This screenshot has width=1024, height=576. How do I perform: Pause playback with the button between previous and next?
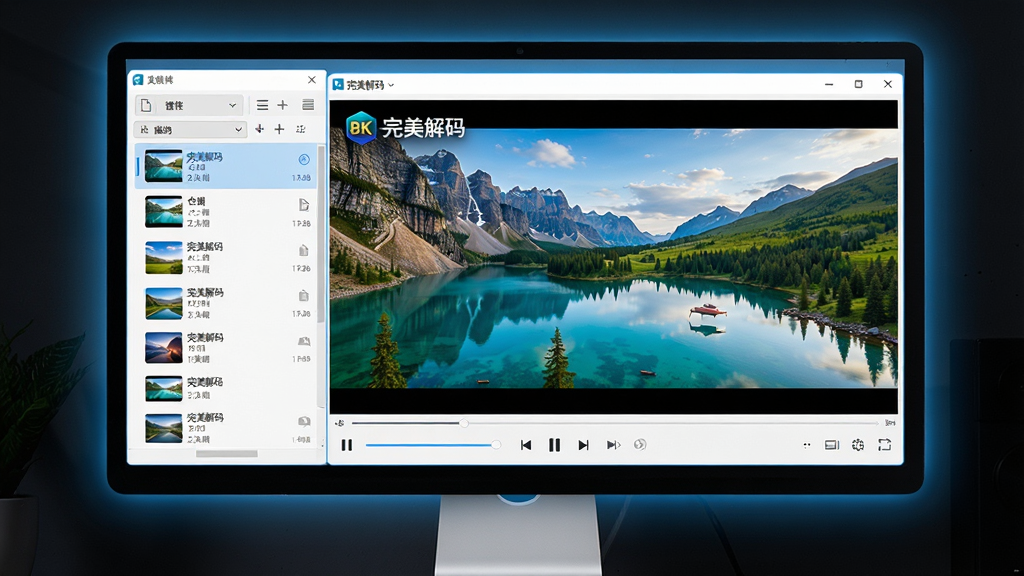(554, 445)
